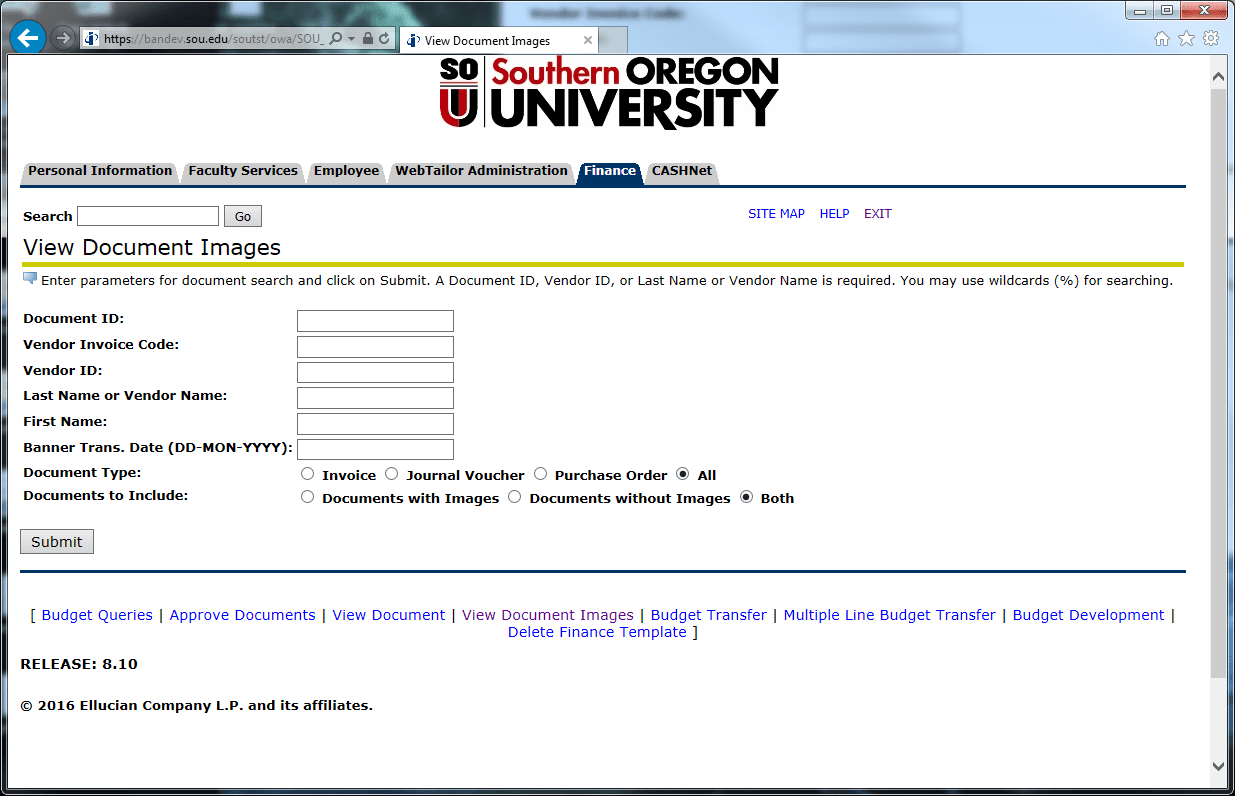Open Multiple Line Budget Transfer link
Image resolution: width=1235 pixels, height=796 pixels.
pyautogui.click(x=890, y=615)
